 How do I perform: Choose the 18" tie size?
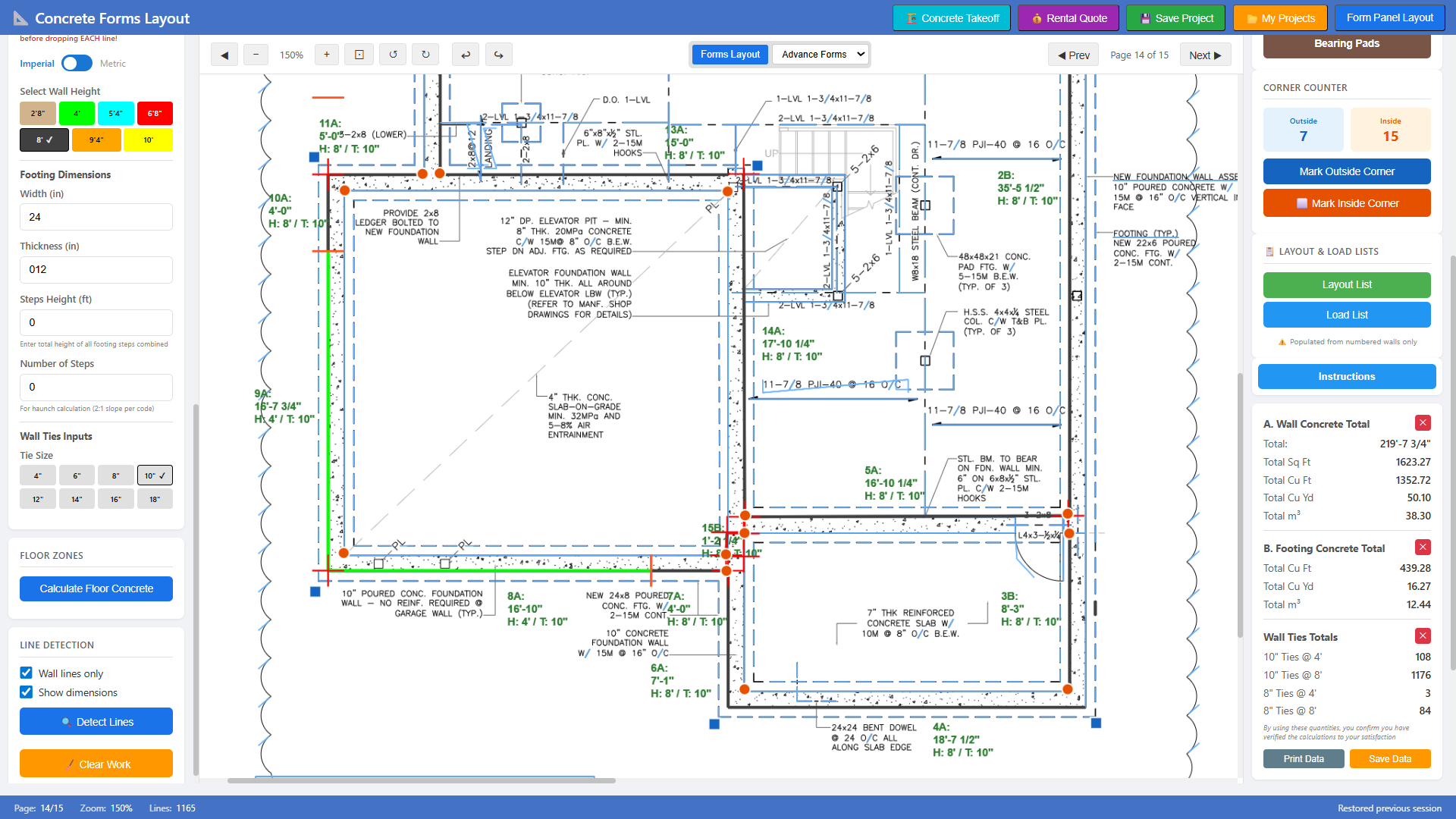click(155, 499)
